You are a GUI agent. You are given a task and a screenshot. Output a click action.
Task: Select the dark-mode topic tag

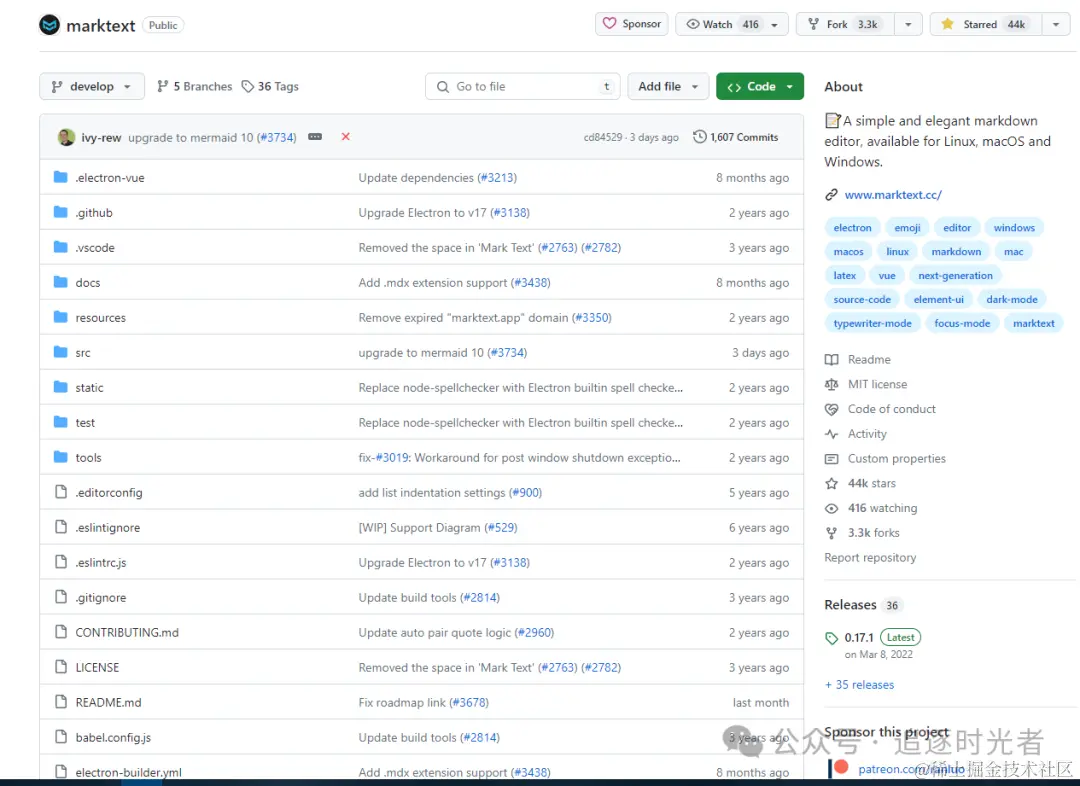[x=1011, y=299]
